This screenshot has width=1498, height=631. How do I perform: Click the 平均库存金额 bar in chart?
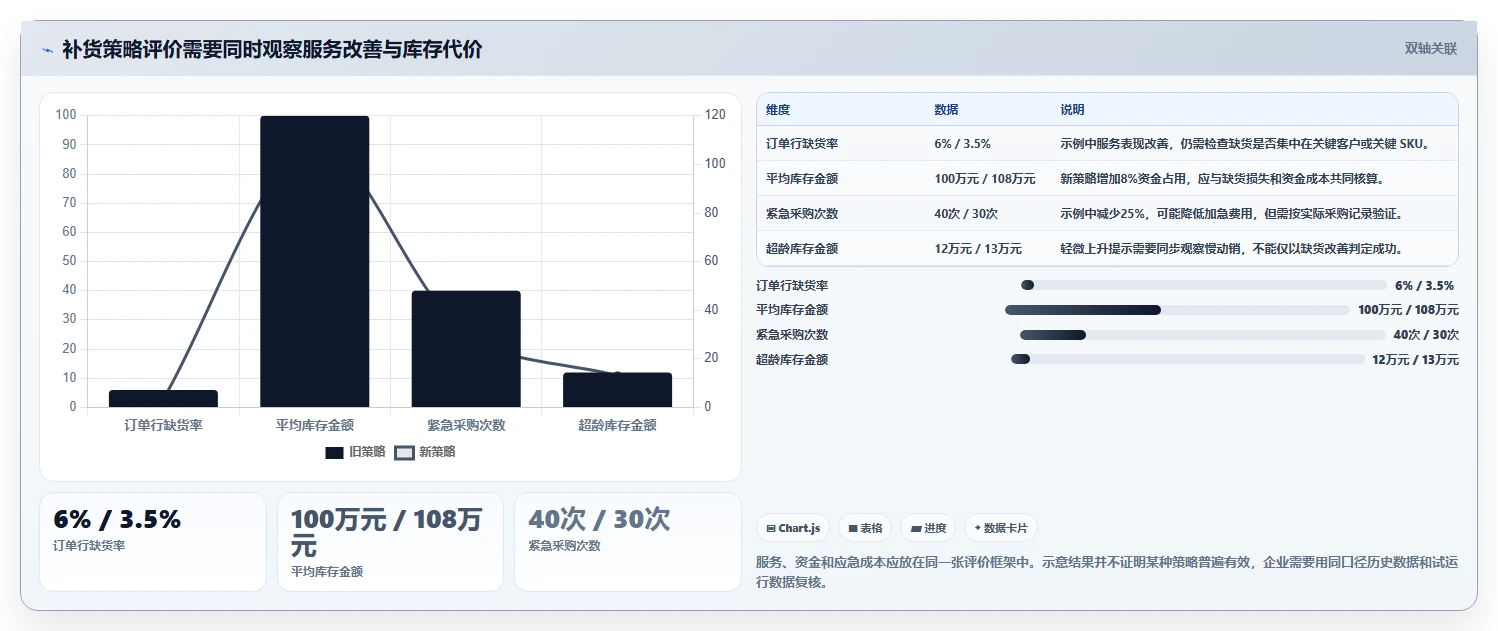click(315, 262)
